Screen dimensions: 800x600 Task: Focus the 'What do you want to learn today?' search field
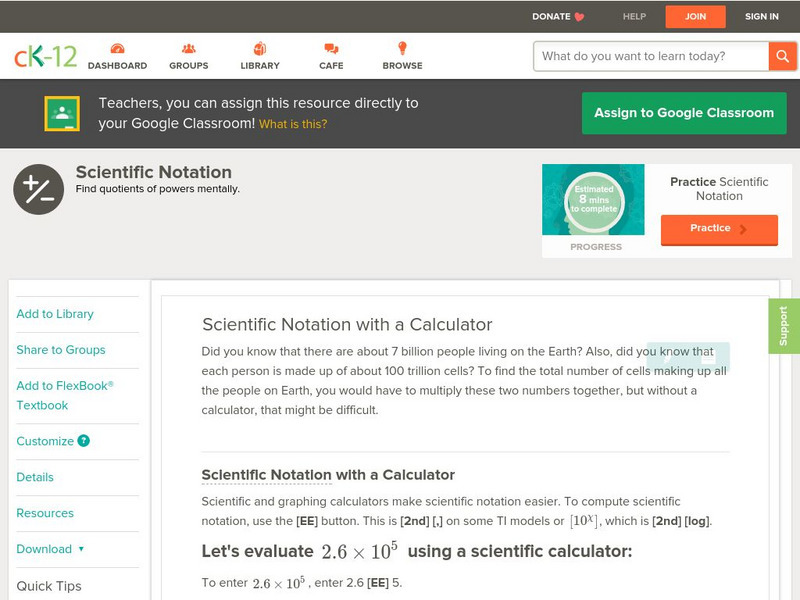coord(651,56)
